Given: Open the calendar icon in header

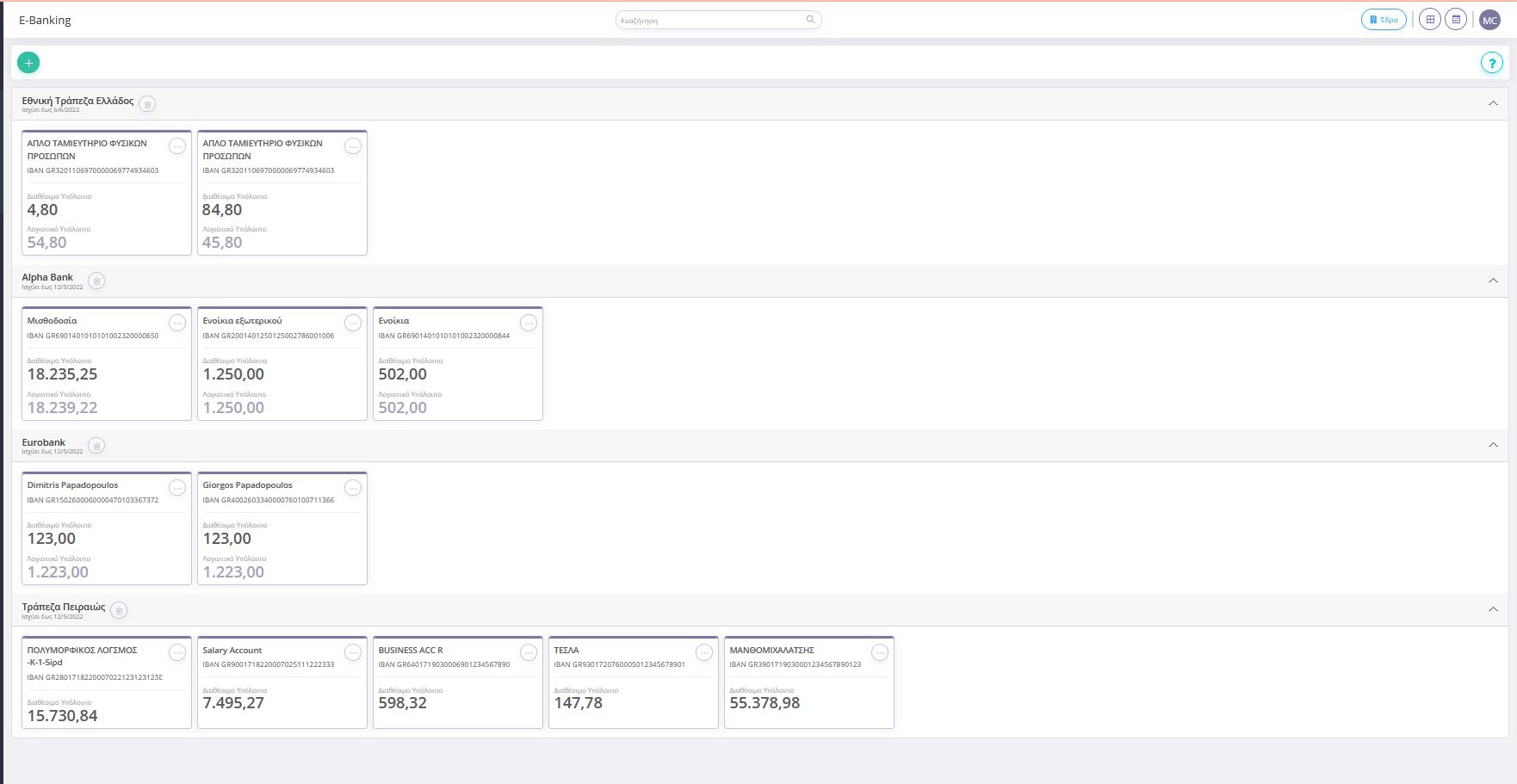Looking at the screenshot, I should click(1456, 20).
